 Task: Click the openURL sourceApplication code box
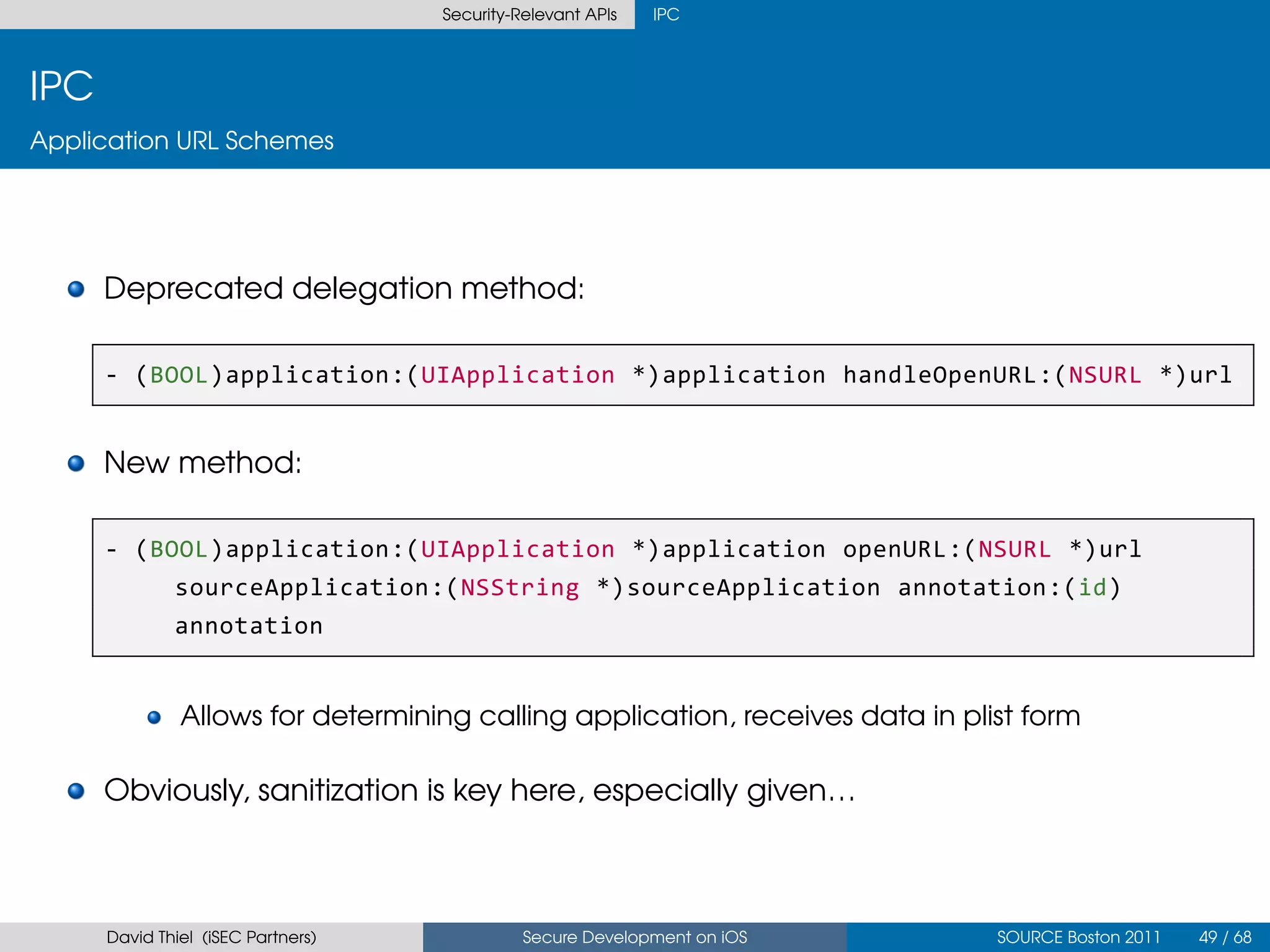tap(673, 588)
